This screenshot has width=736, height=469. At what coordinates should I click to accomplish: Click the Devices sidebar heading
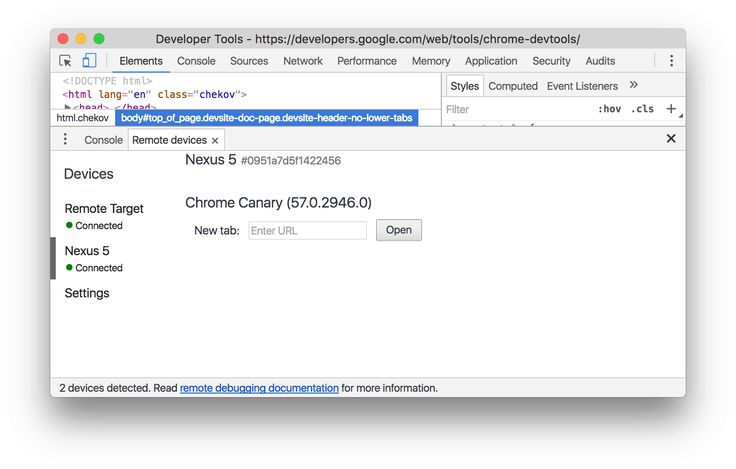click(x=89, y=174)
